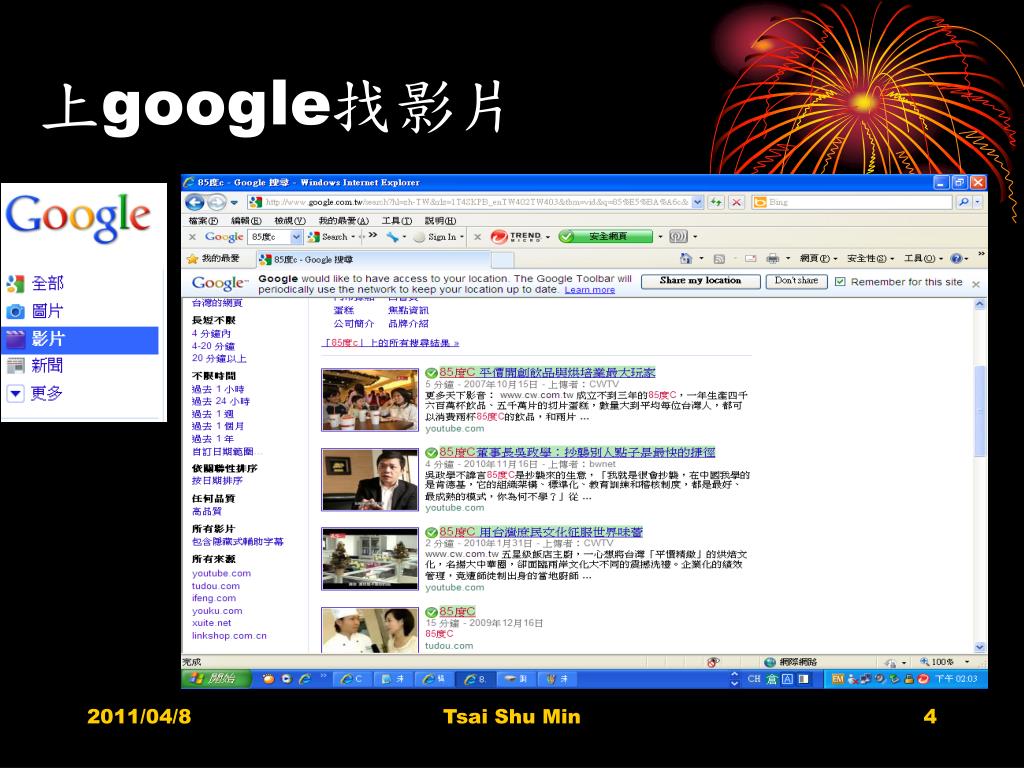This screenshot has height=768, width=1024.
Task: Click the Don't share button
Action: click(x=797, y=281)
